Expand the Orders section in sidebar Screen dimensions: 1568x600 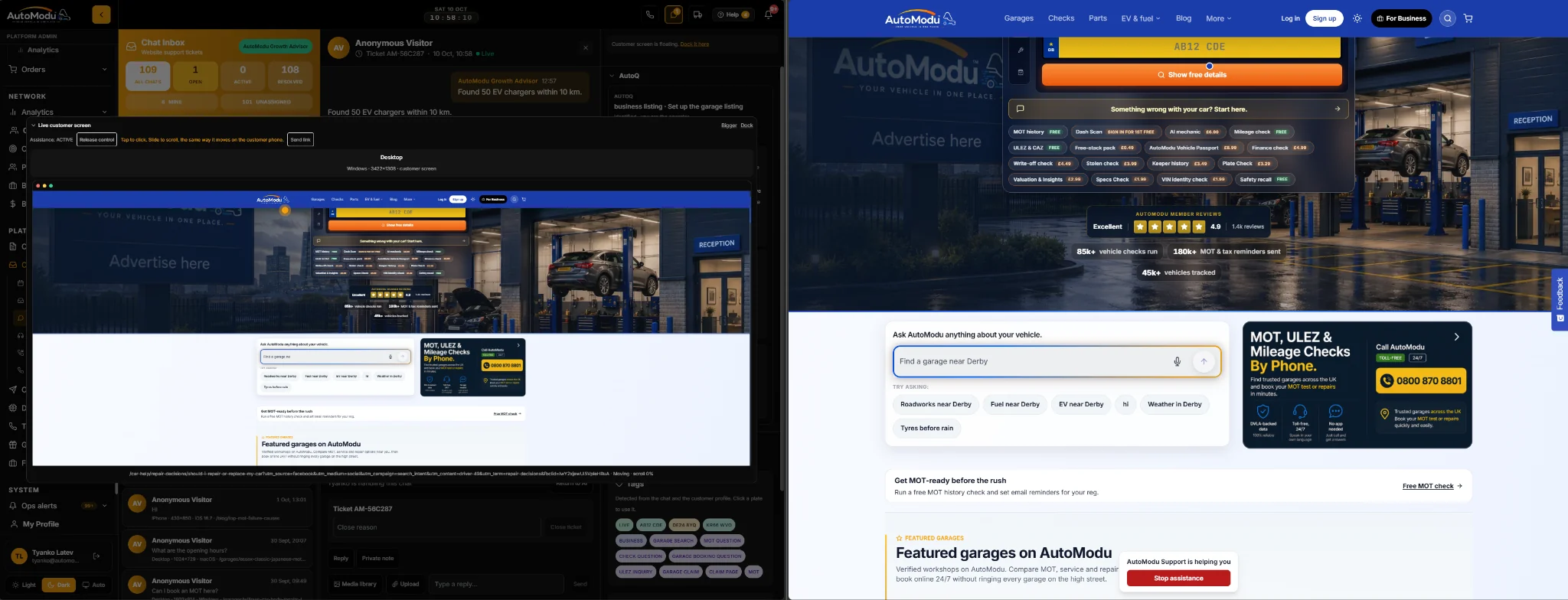[58, 70]
